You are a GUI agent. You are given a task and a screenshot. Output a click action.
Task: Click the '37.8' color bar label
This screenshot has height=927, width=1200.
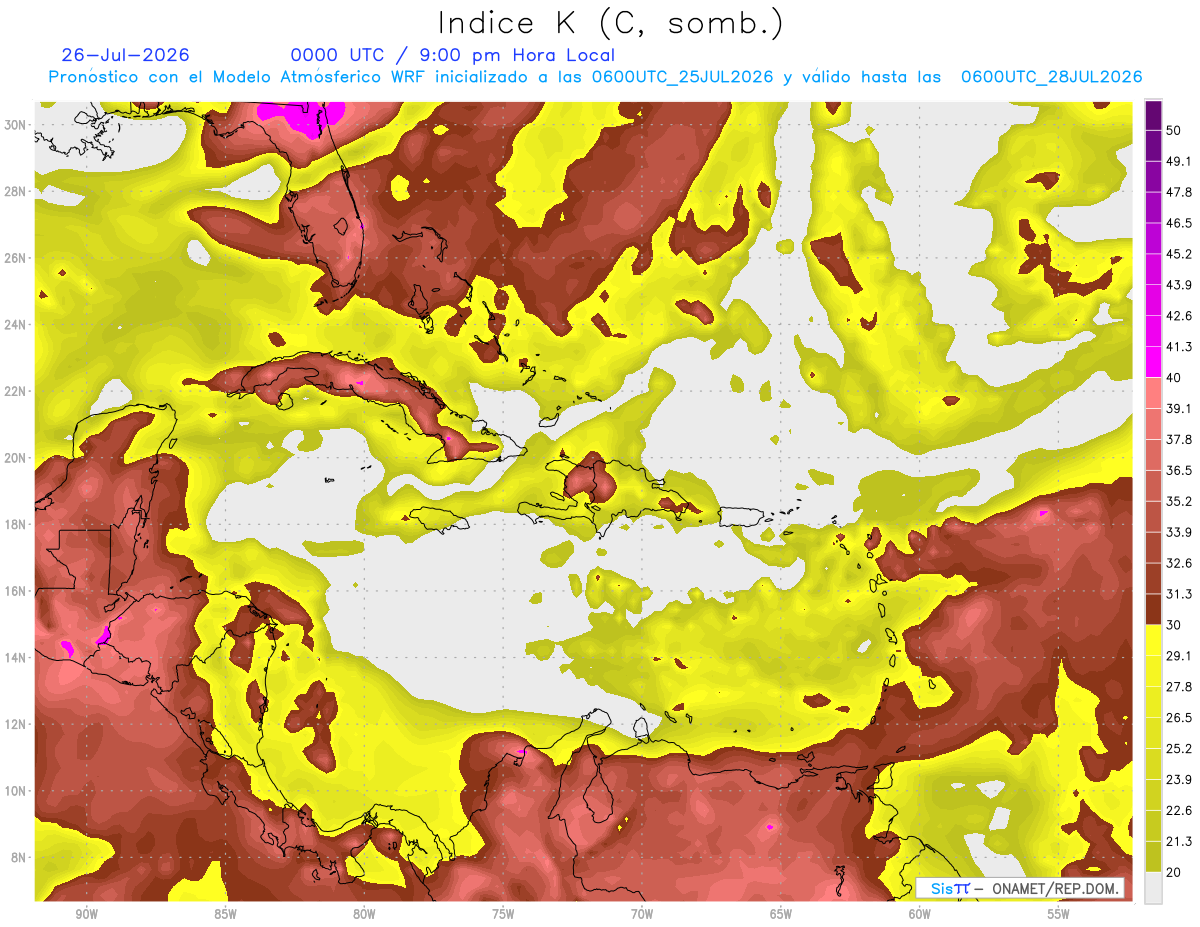click(1179, 439)
